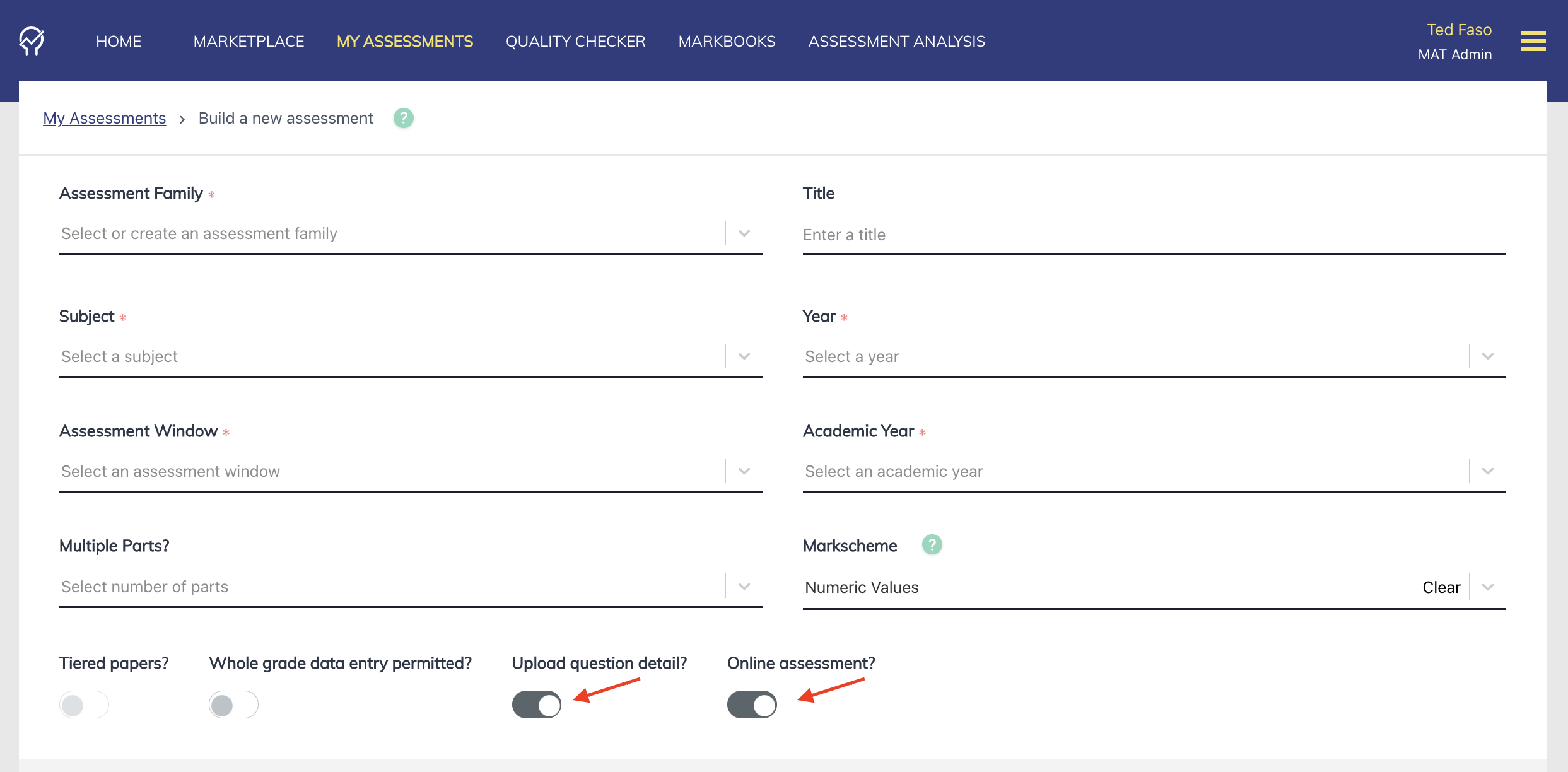Navigate back via My Assessments breadcrumb link
This screenshot has width=1568, height=772.
[x=104, y=118]
